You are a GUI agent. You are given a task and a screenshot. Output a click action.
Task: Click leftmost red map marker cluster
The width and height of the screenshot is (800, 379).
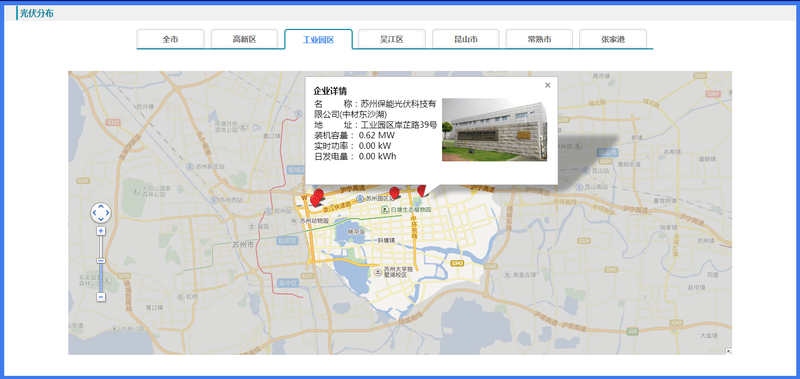coord(316,198)
